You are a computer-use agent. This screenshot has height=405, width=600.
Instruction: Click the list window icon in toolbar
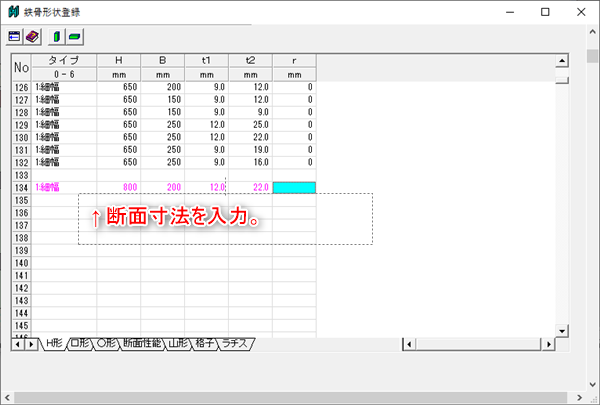pos(15,36)
